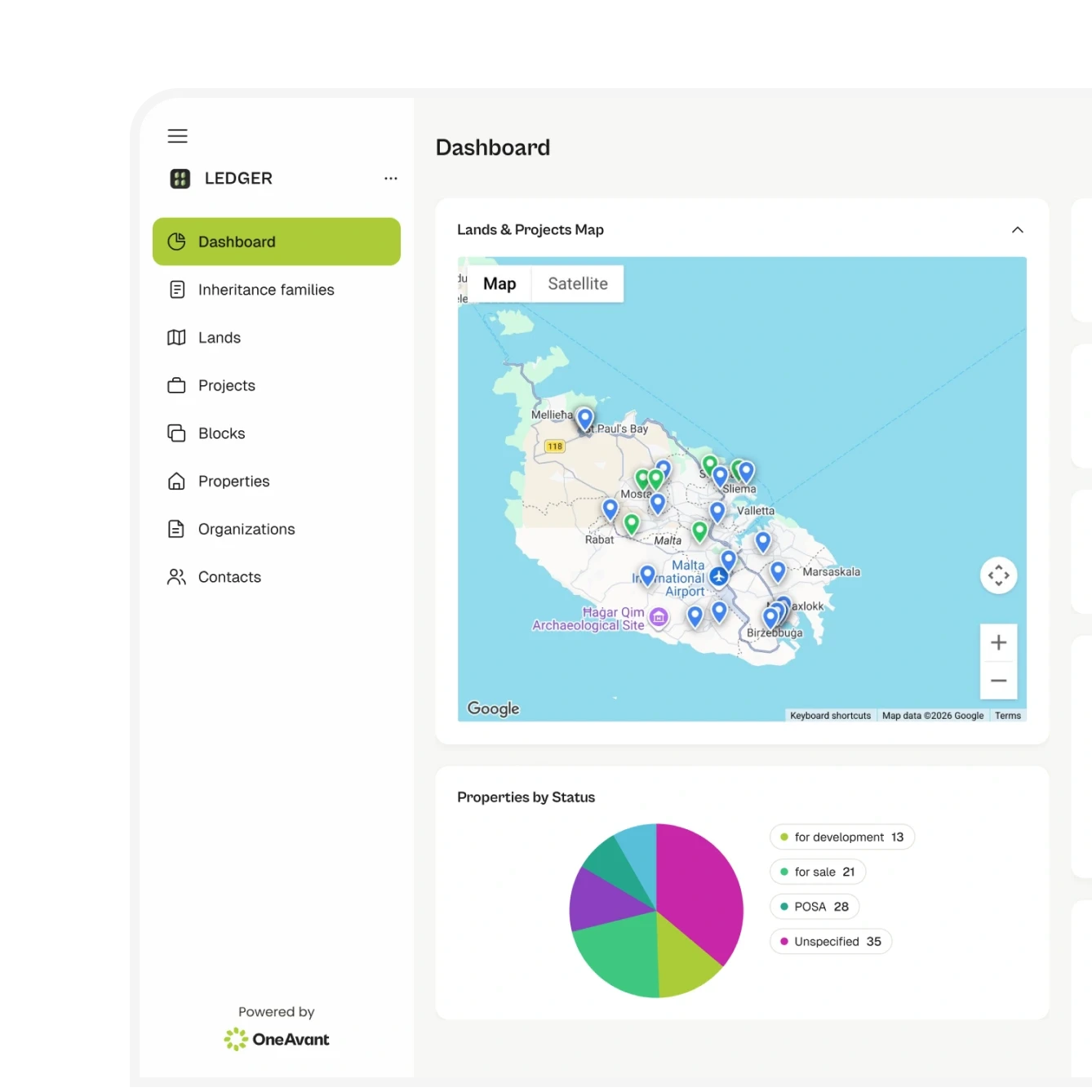Click the blue pin next to Valletta
This screenshot has height=1092, width=1092.
point(717,513)
